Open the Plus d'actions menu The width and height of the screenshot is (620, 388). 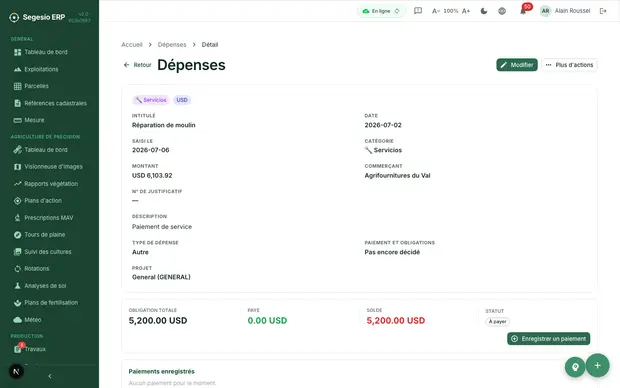pyautogui.click(x=569, y=65)
